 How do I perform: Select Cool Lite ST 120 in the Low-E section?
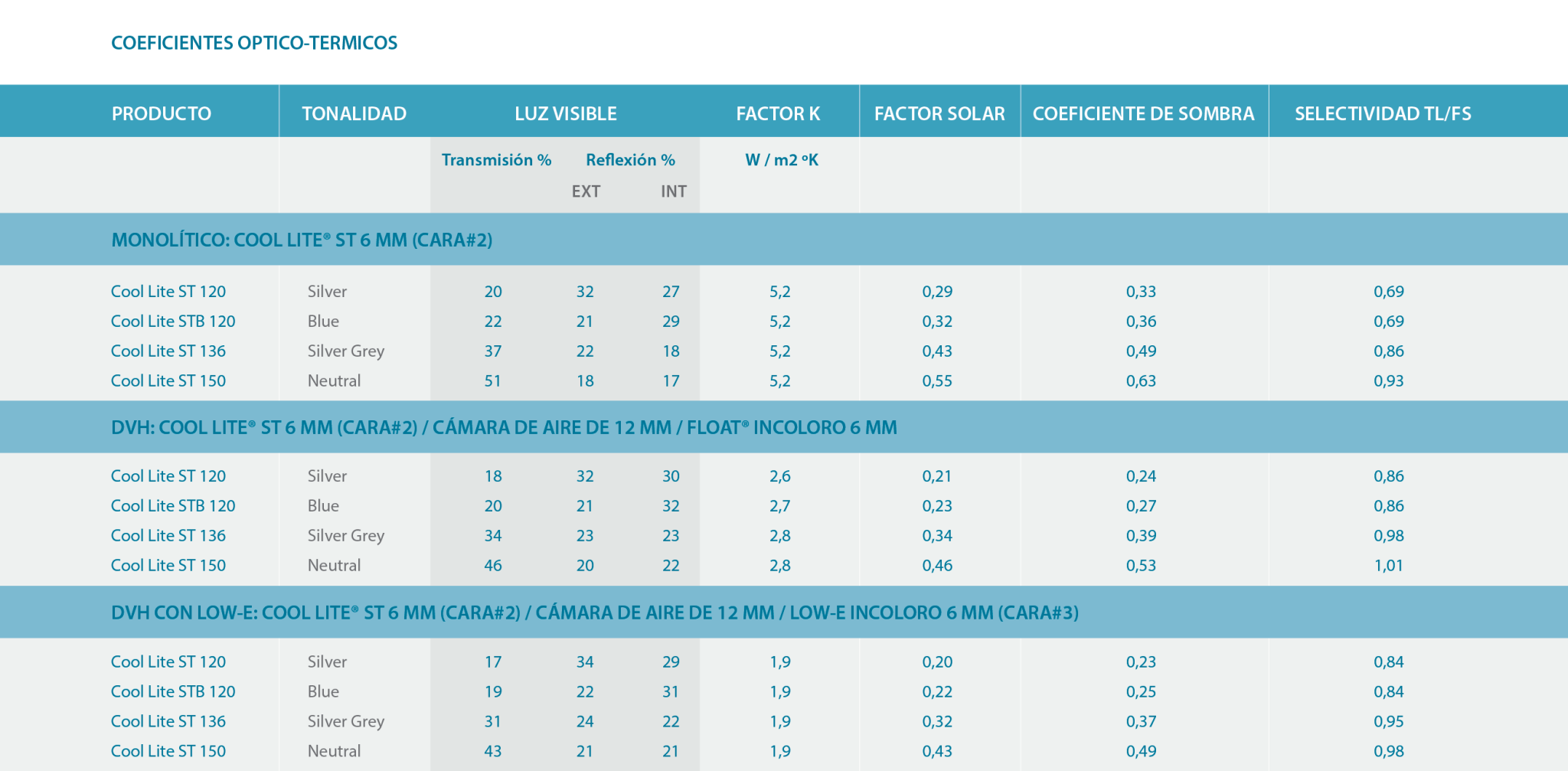coord(168,662)
